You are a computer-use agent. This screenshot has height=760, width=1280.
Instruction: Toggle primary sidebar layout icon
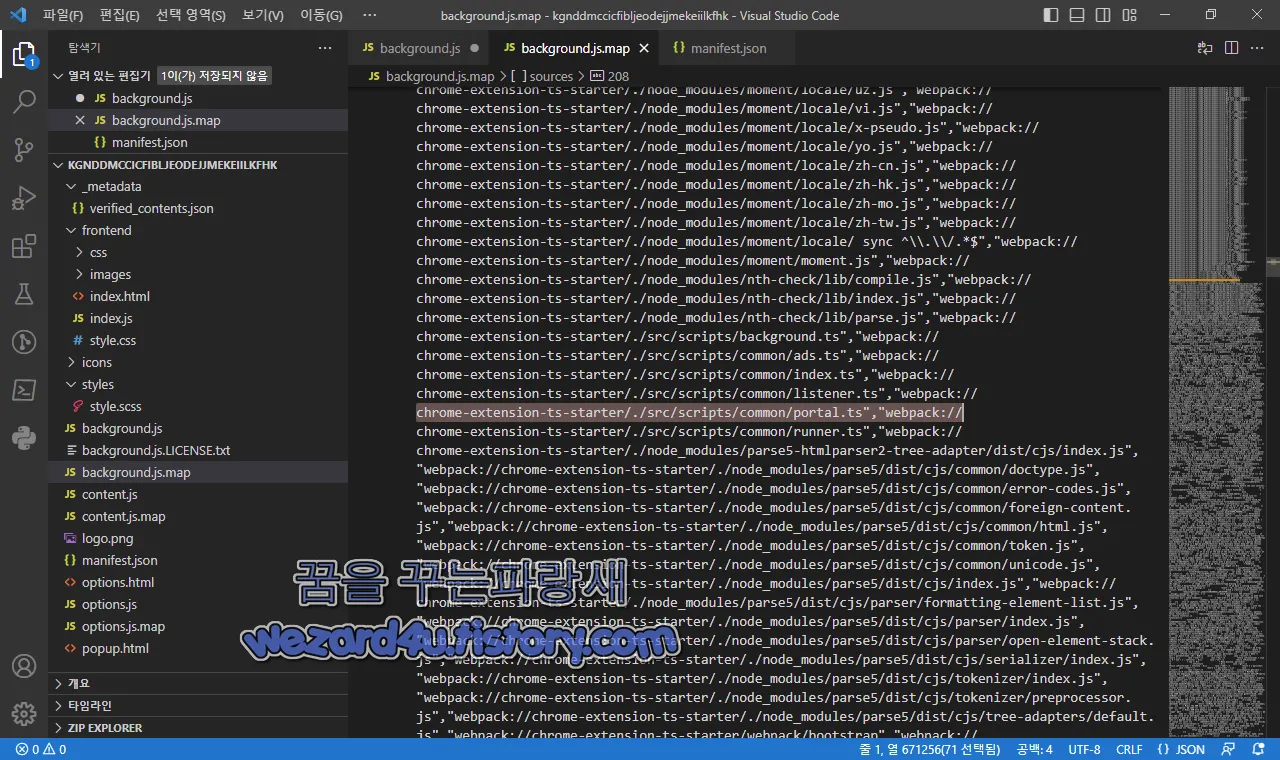coord(1051,15)
